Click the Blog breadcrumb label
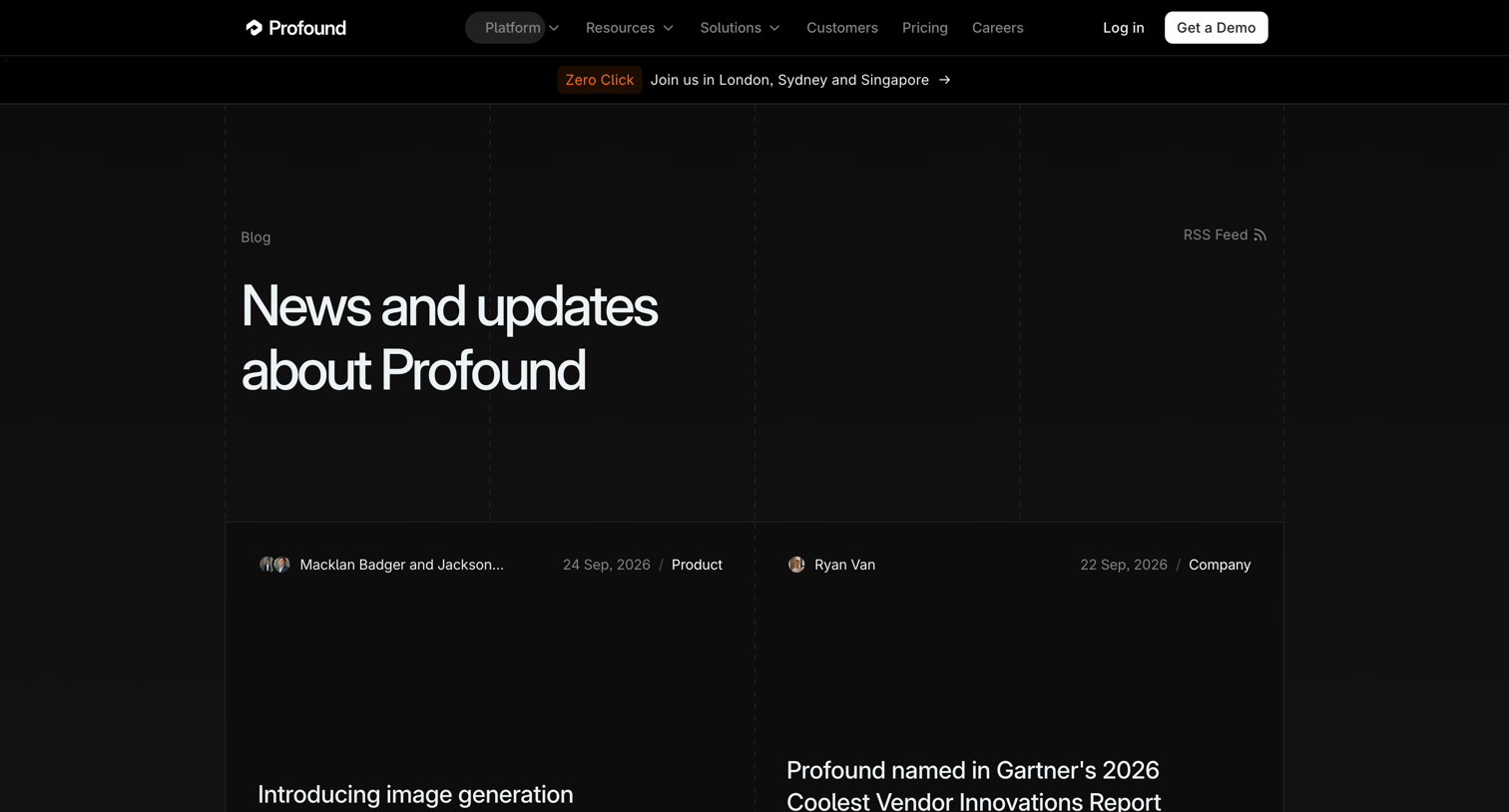The height and width of the screenshot is (812, 1509). click(255, 237)
